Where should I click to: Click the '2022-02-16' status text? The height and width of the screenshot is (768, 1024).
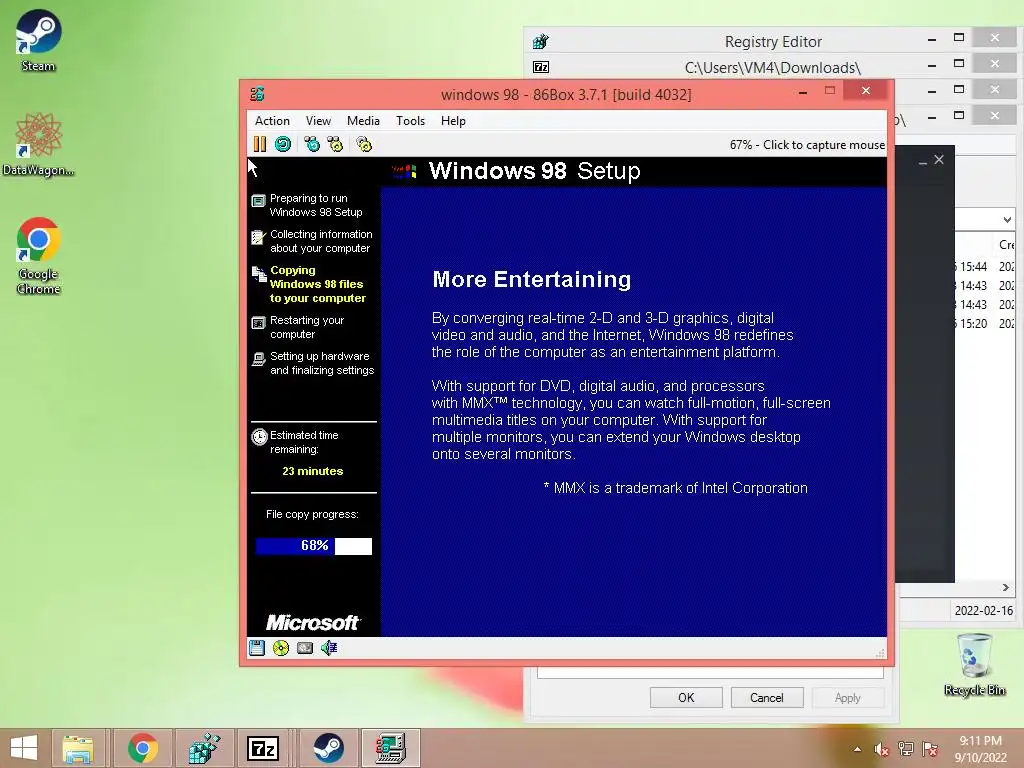984,611
